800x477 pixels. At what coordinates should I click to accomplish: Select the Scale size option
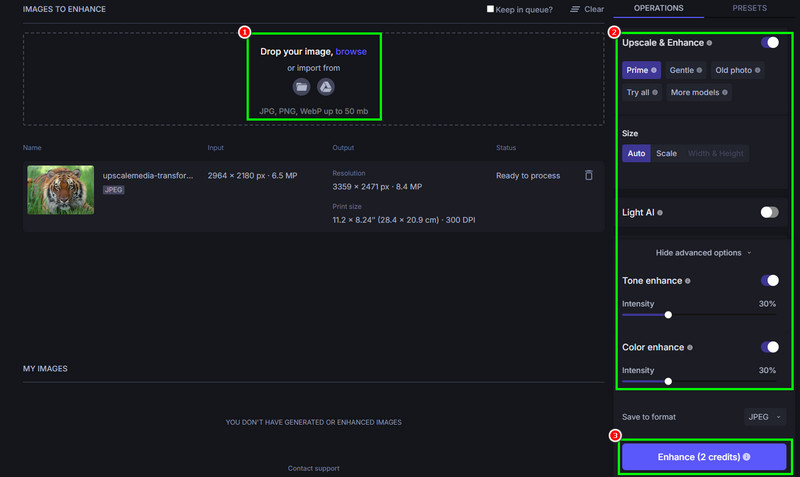pyautogui.click(x=666, y=153)
